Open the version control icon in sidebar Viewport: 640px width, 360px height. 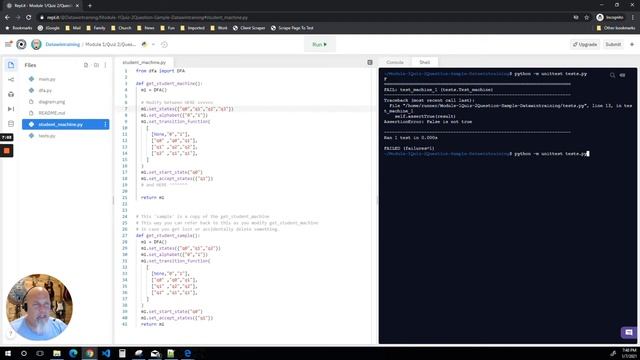pyautogui.click(x=11, y=80)
